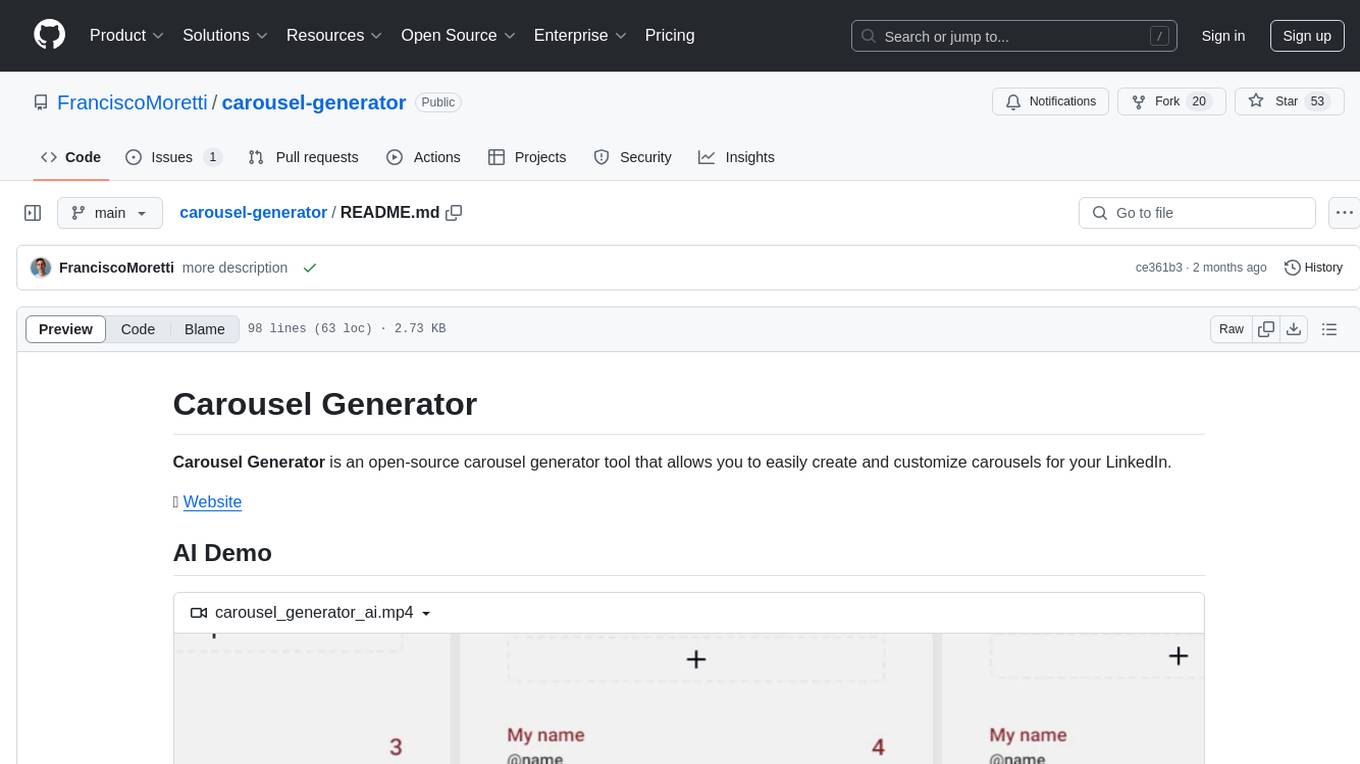
Task: Switch to Preview view mode
Action: [66, 329]
